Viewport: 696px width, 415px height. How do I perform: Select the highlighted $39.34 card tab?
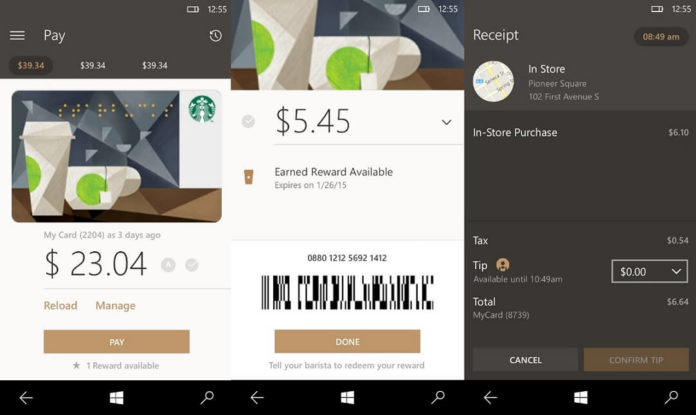pyautogui.click(x=31, y=66)
